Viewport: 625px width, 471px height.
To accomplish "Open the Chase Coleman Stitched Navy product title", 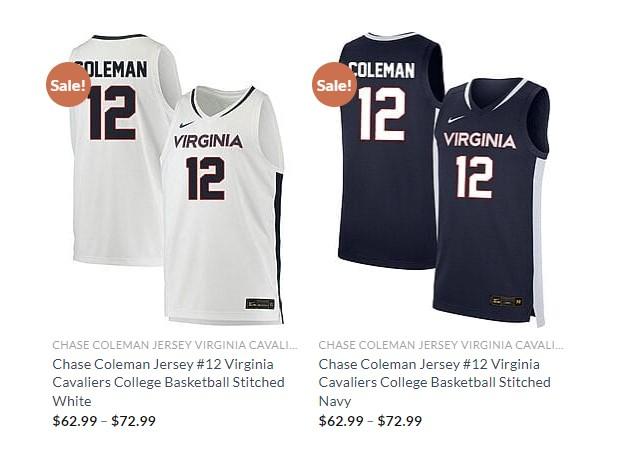I will pyautogui.click(x=434, y=382).
